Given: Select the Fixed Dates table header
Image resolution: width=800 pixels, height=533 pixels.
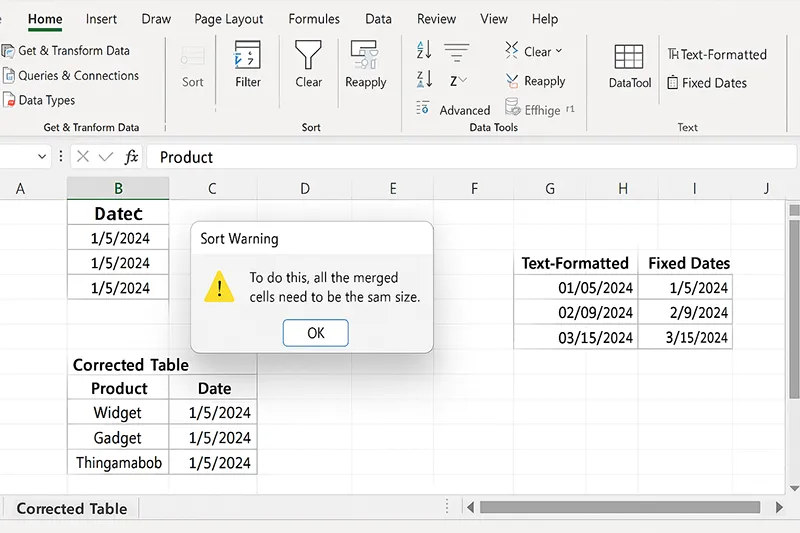Looking at the screenshot, I should [685, 263].
